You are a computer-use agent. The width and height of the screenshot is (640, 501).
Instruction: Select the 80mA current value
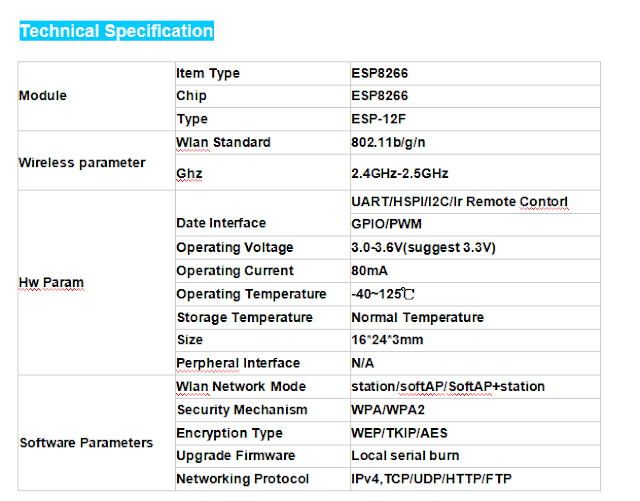(369, 271)
